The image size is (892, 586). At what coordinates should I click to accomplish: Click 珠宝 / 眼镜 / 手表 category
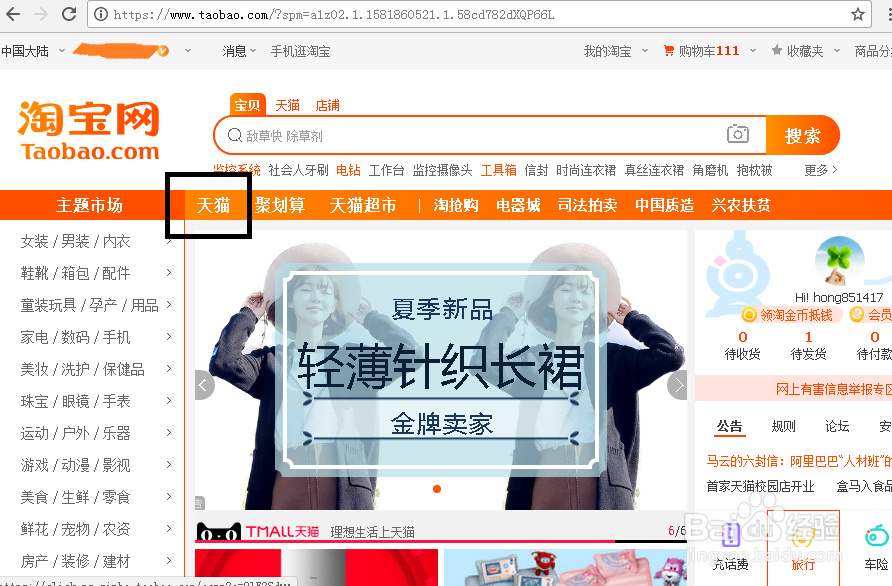[76, 401]
